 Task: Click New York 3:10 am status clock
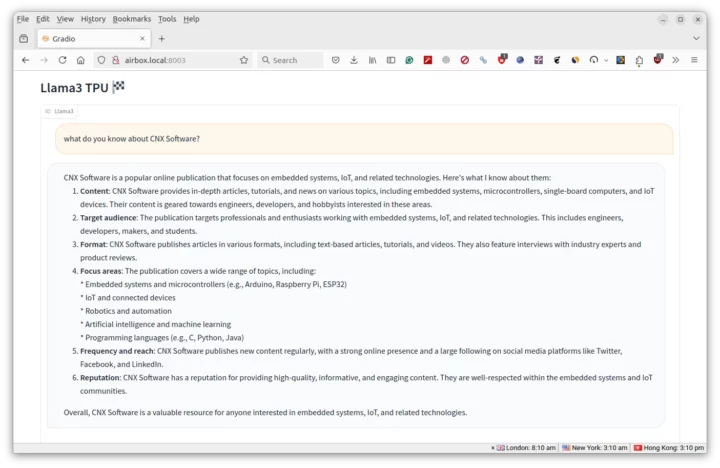point(595,448)
